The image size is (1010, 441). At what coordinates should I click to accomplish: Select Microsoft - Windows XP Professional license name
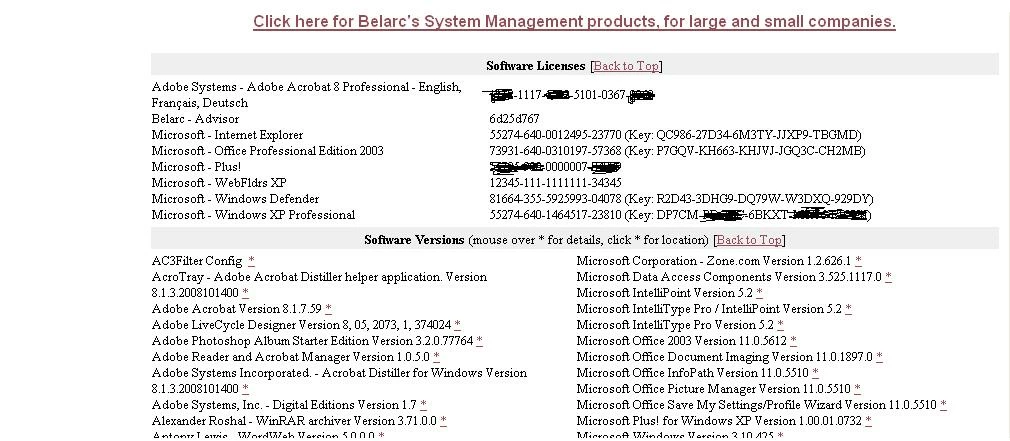(x=253, y=215)
